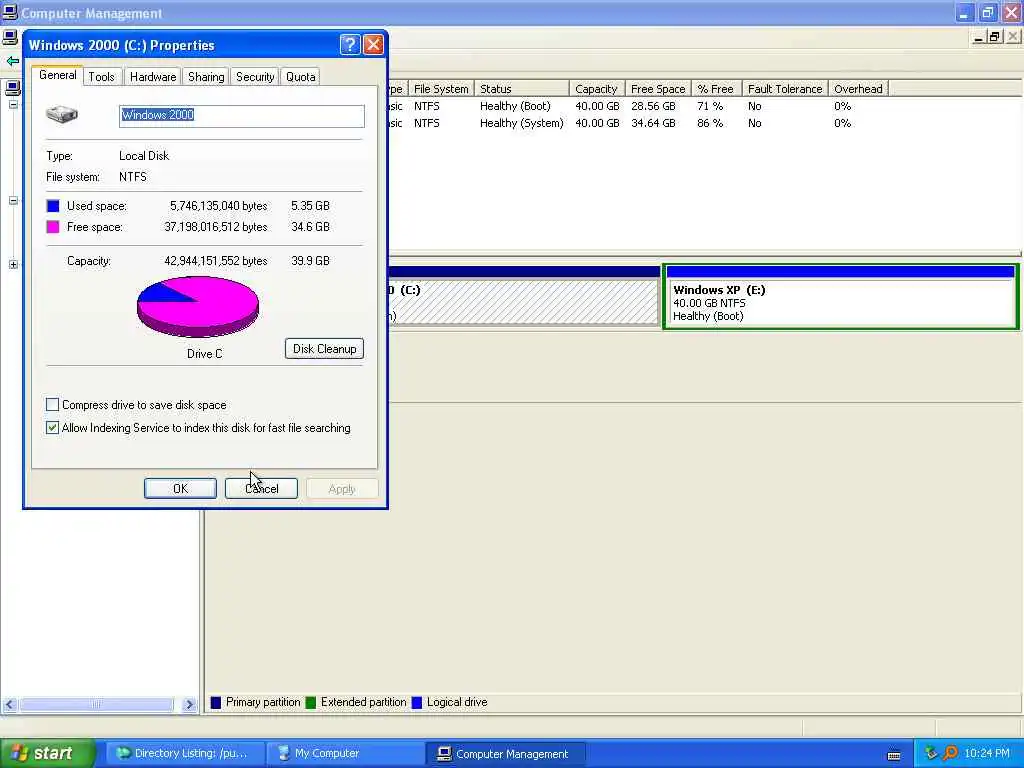Click the OK button
The image size is (1024, 768).
point(180,488)
